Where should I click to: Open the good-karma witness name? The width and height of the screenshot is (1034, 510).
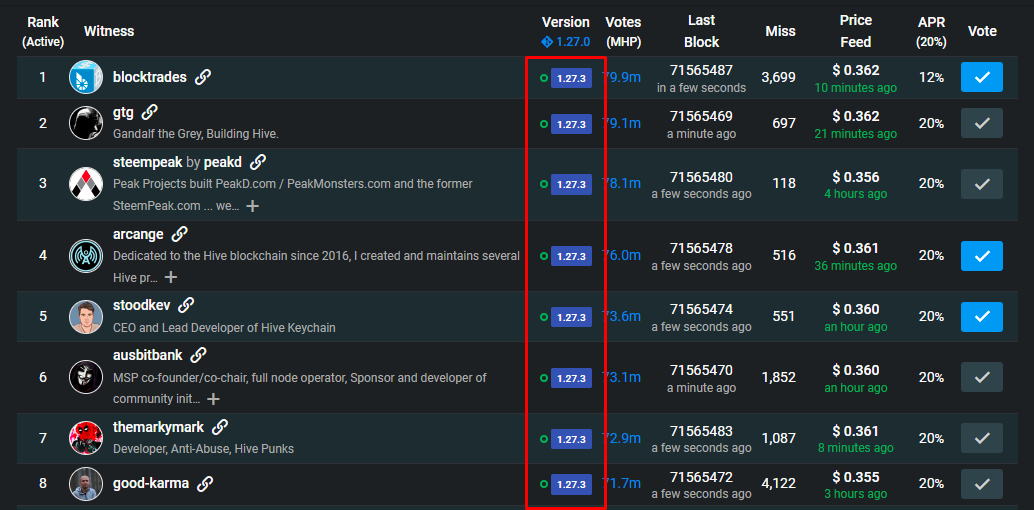point(151,484)
